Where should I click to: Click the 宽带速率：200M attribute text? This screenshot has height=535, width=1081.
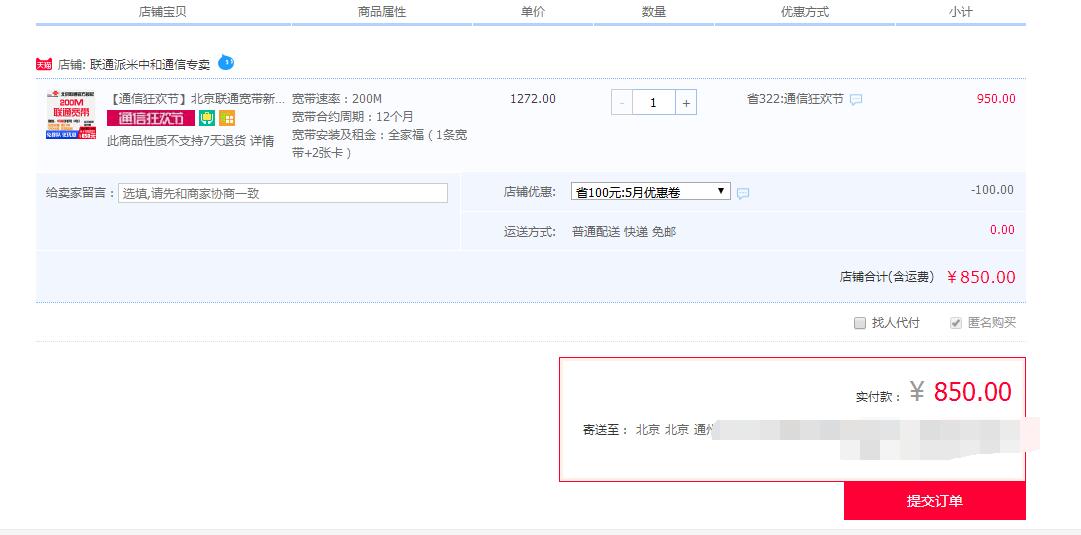pos(337,99)
